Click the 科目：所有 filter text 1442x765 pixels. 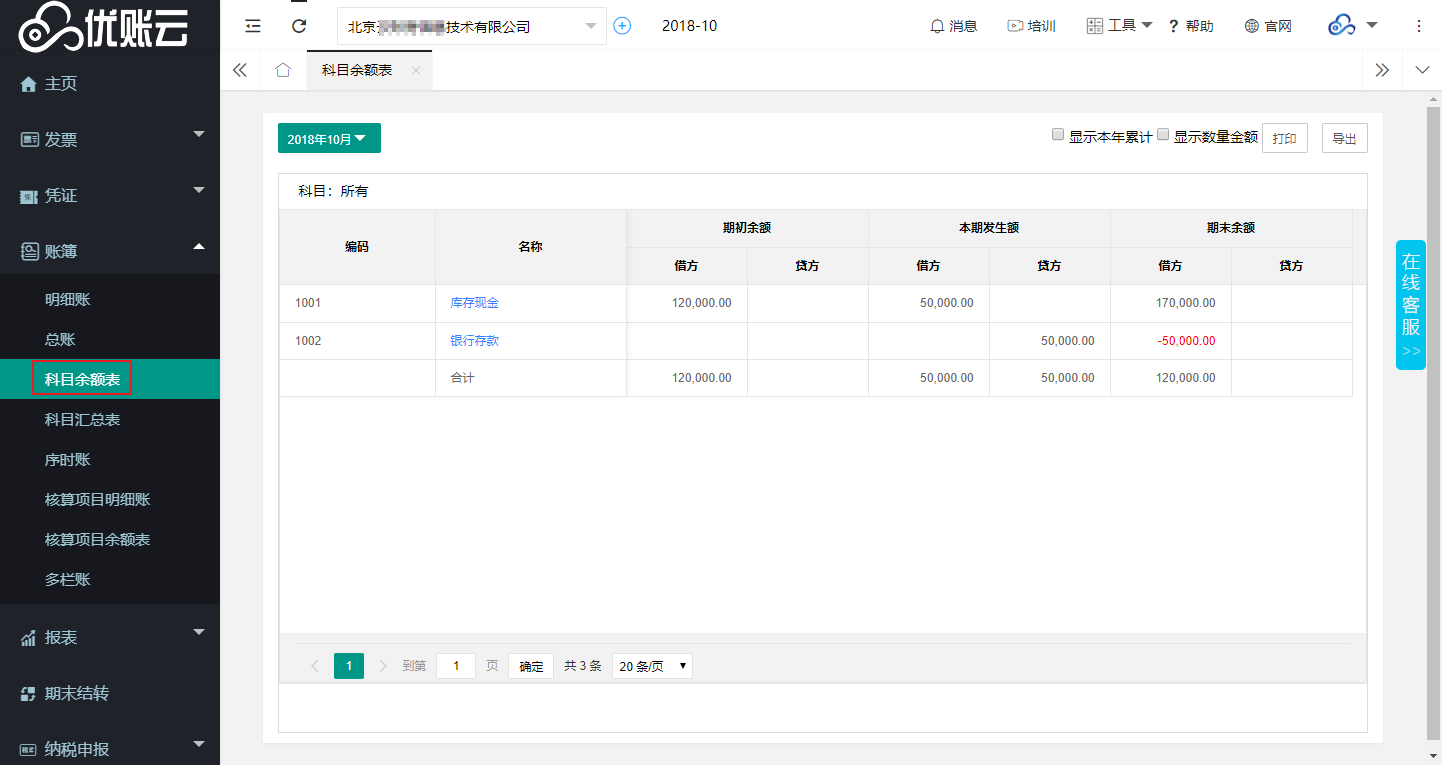333,191
